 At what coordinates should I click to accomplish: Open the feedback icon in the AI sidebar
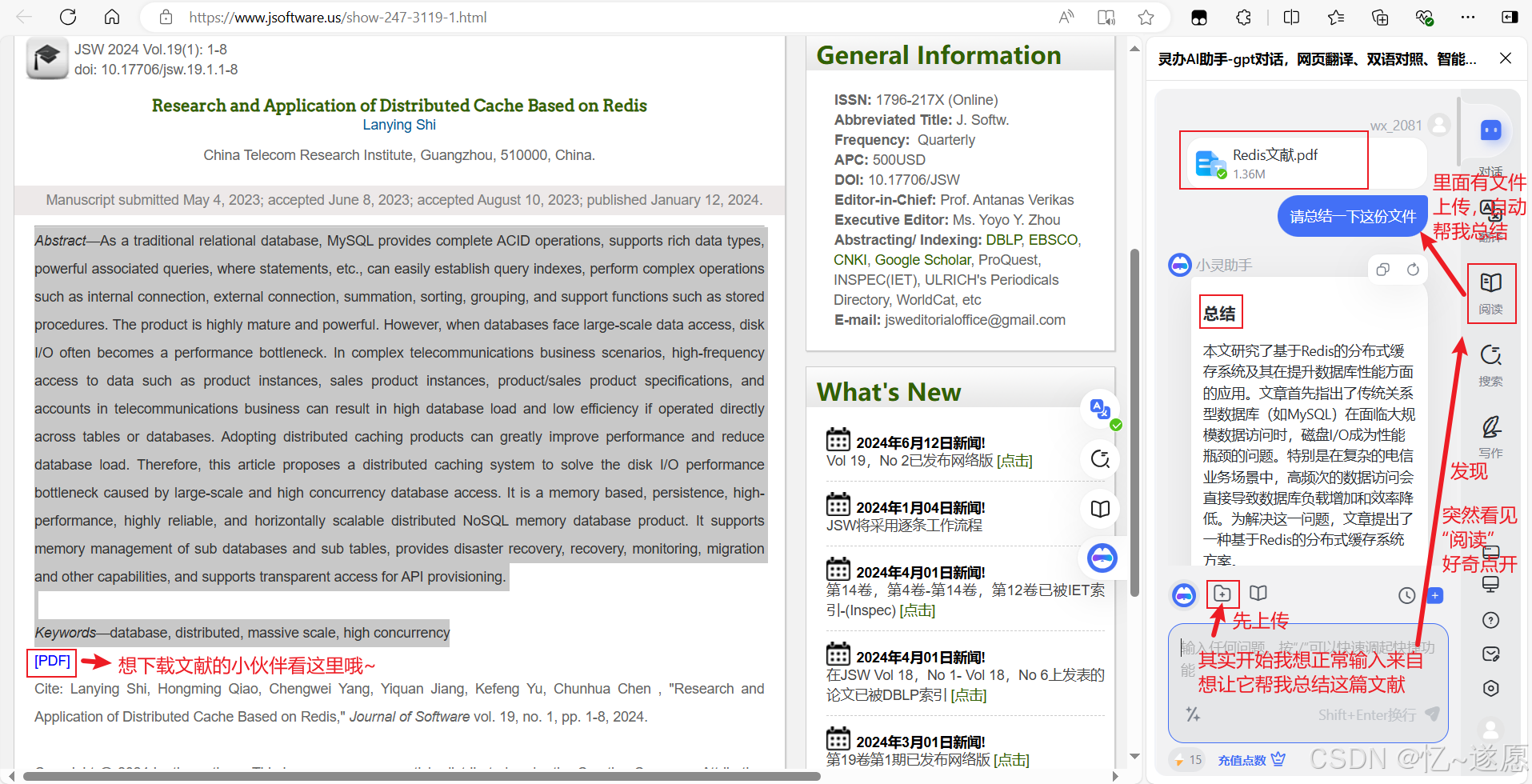tap(1490, 654)
